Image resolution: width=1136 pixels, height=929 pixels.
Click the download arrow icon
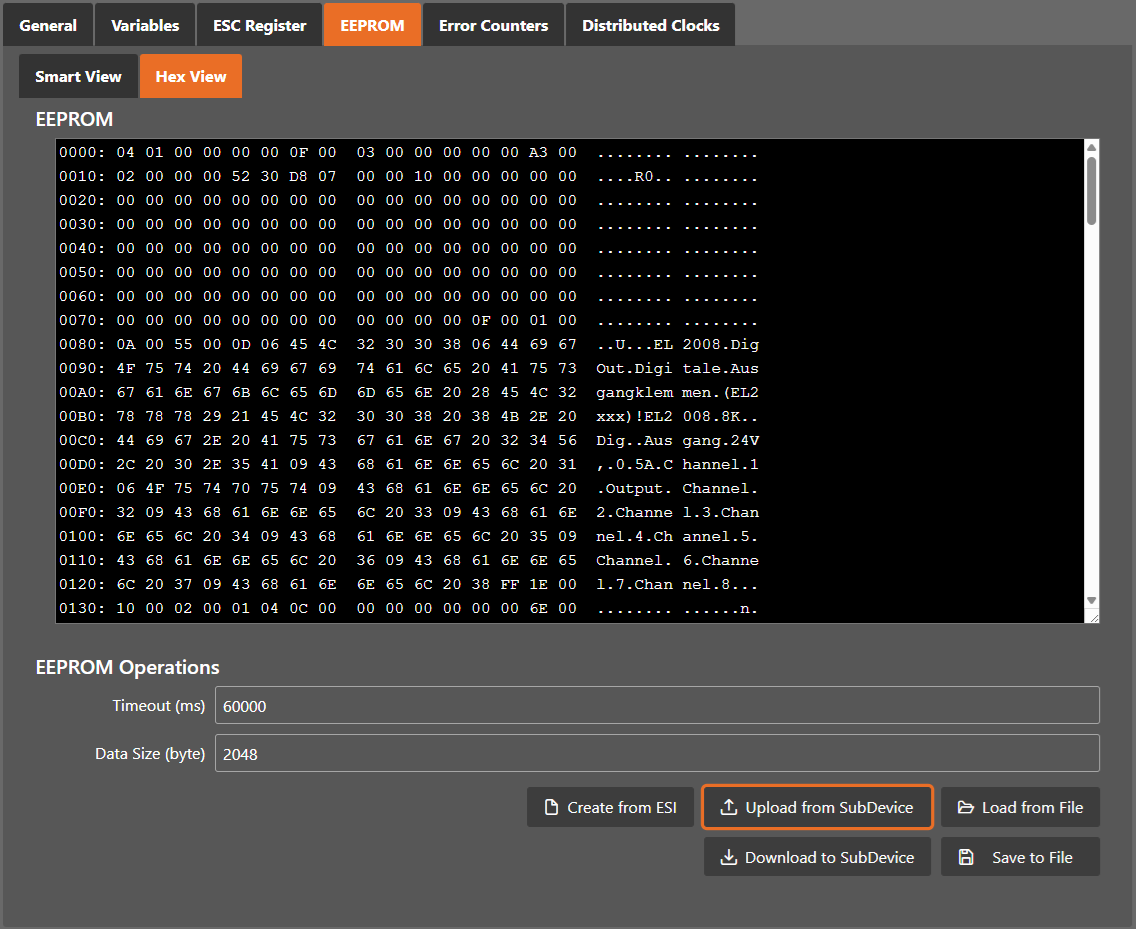tap(729, 857)
